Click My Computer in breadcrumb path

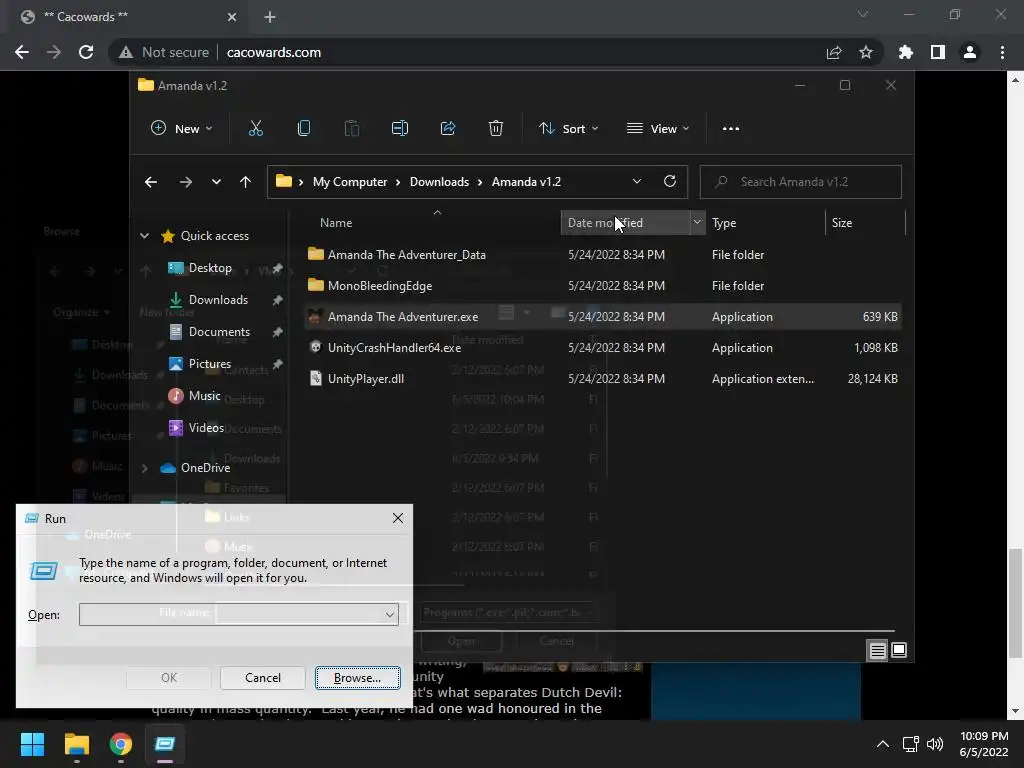pos(350,182)
